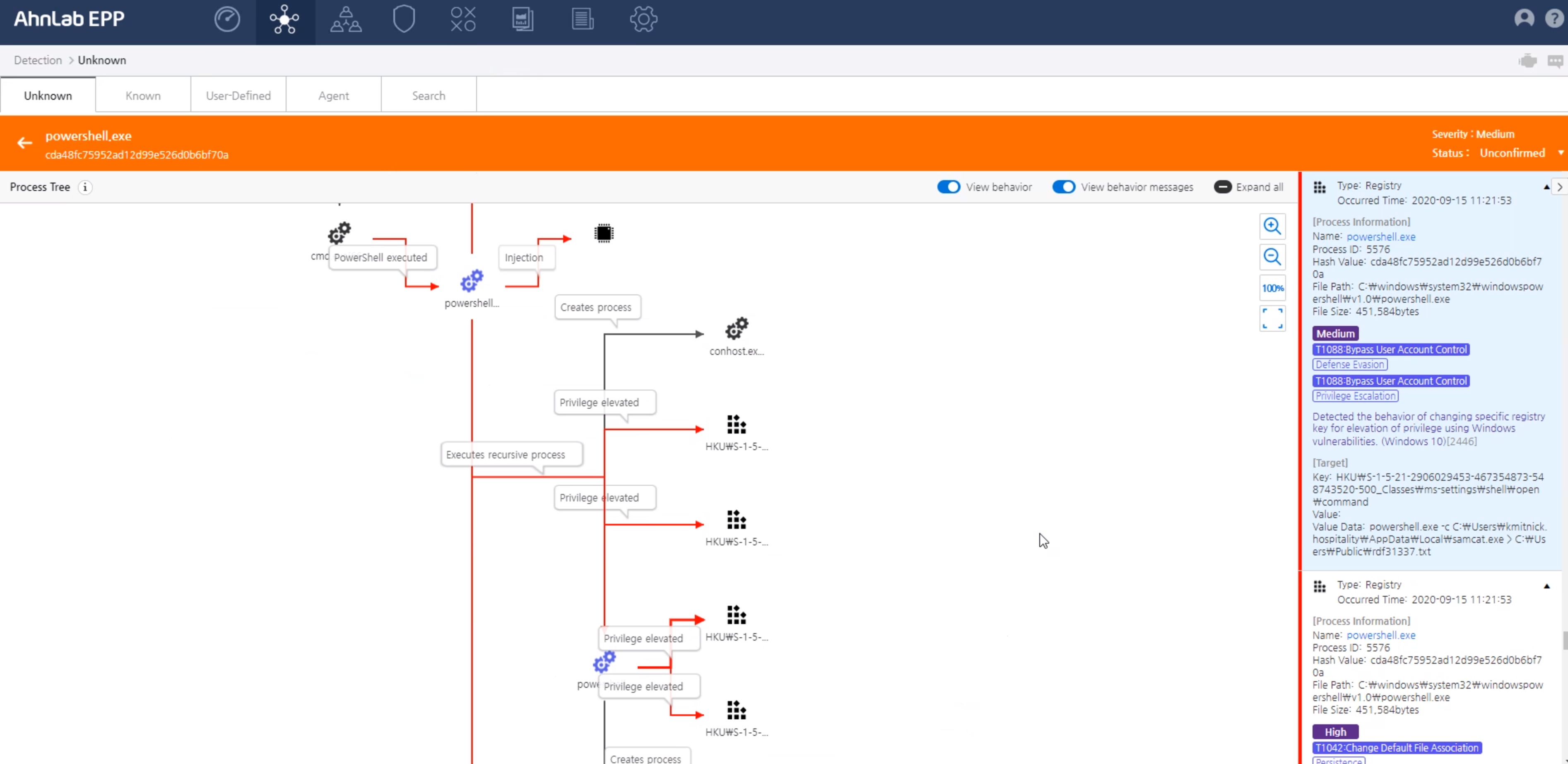The height and width of the screenshot is (764, 1568).
Task: Select the cmd process gear node
Action: point(339,233)
